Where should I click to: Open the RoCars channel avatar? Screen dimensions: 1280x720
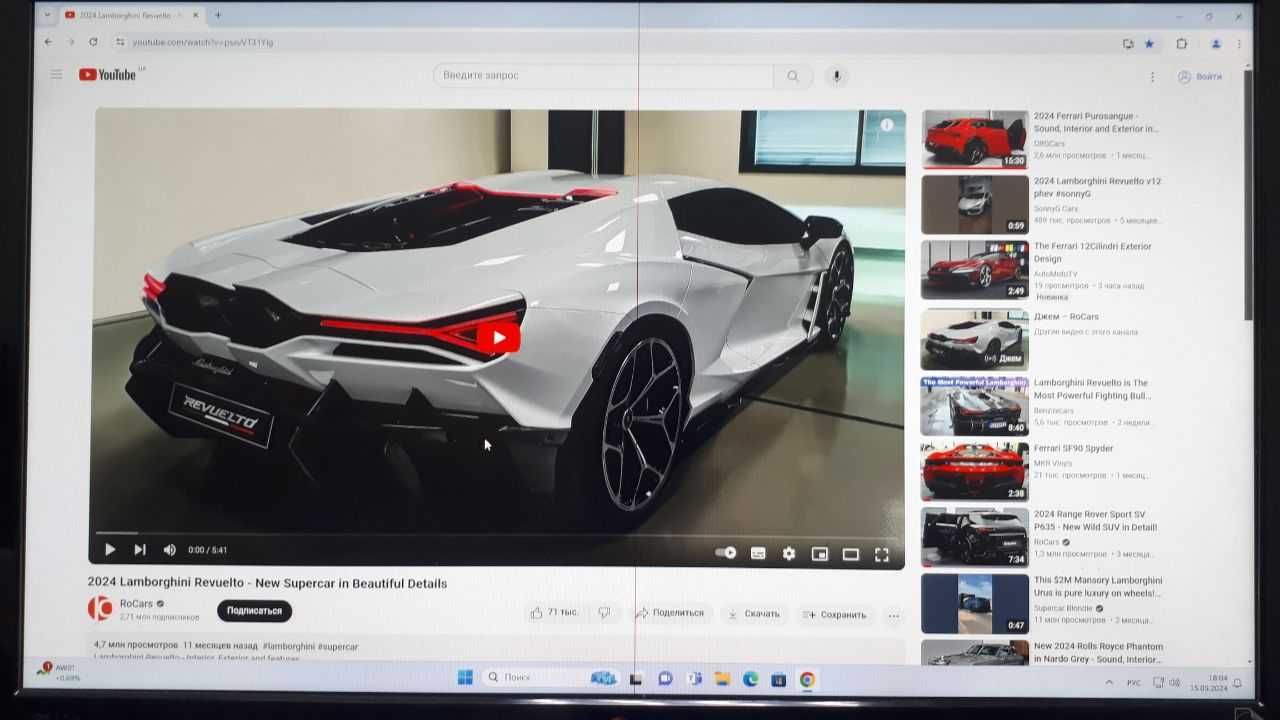click(100, 608)
